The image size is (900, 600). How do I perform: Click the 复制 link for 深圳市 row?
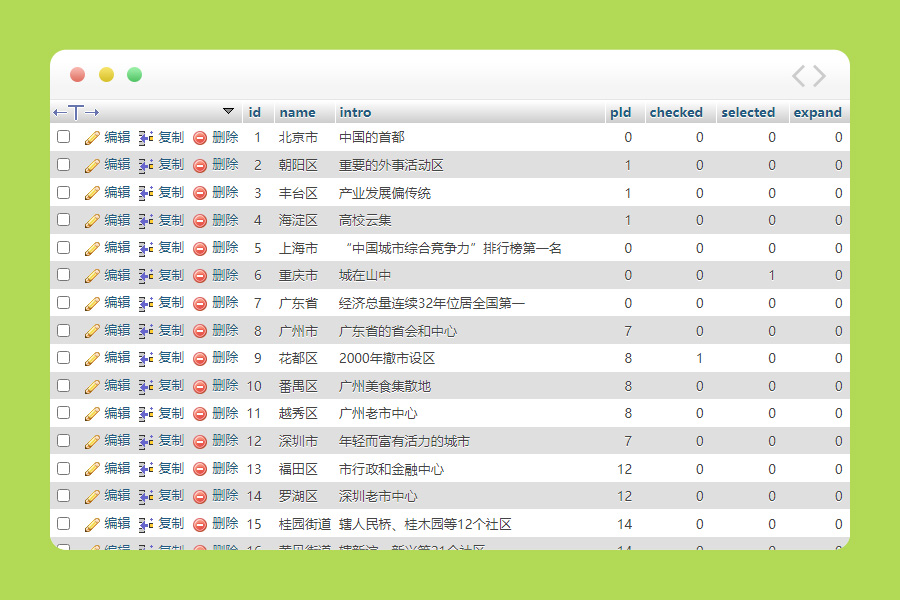pos(171,440)
